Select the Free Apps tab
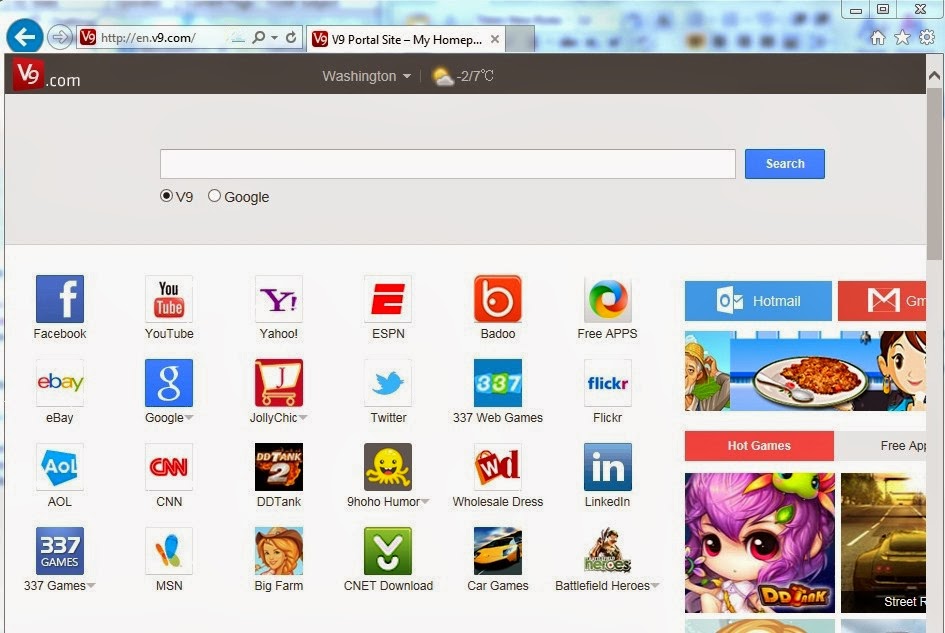 click(x=881, y=446)
